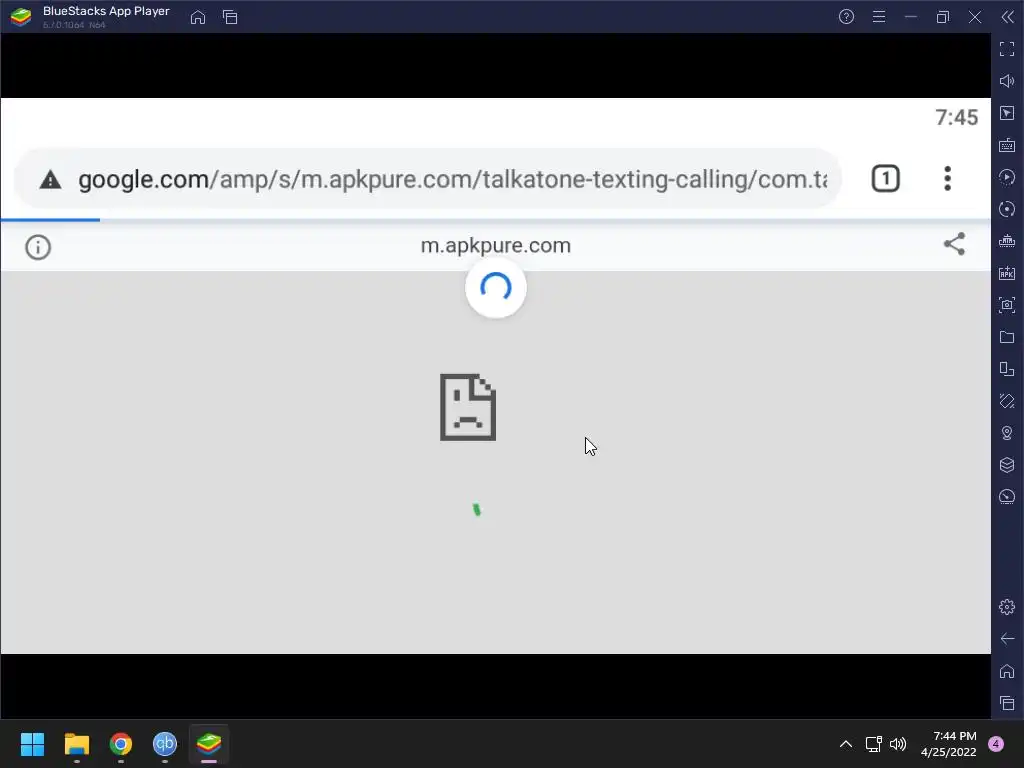This screenshot has height=768, width=1024.
Task: Open the keyboard controls icon
Action: 1007,145
